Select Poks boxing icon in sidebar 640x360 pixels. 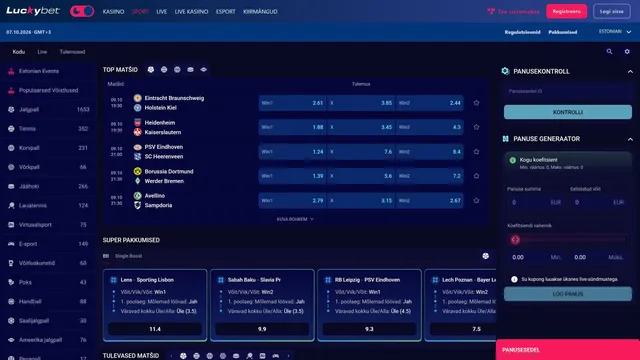coord(11,282)
